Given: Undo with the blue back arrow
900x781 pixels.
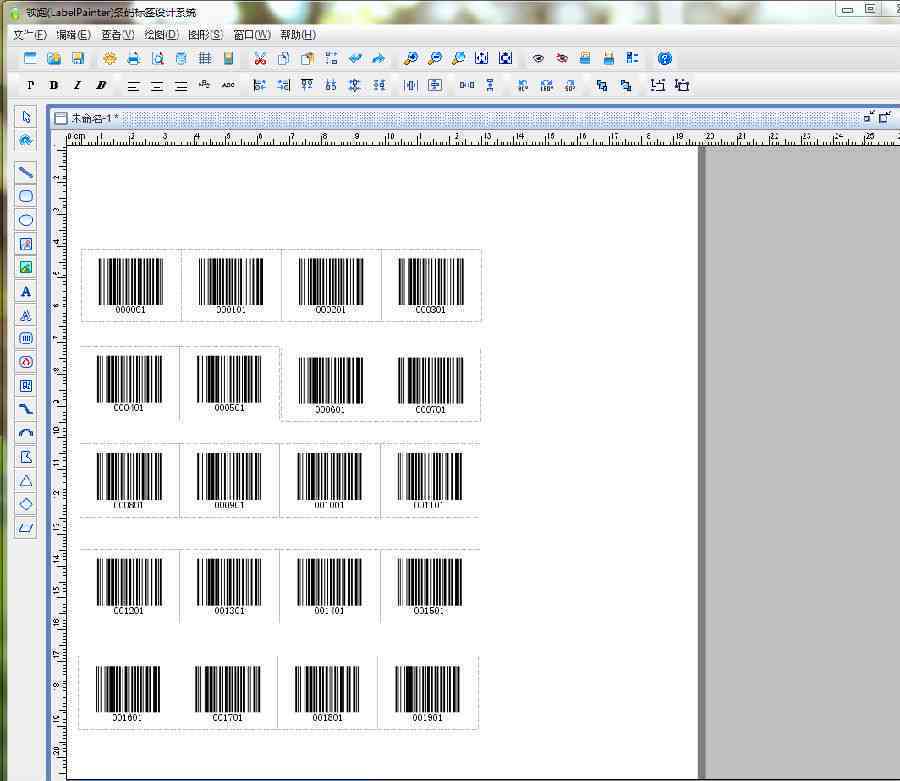Looking at the screenshot, I should [355, 58].
